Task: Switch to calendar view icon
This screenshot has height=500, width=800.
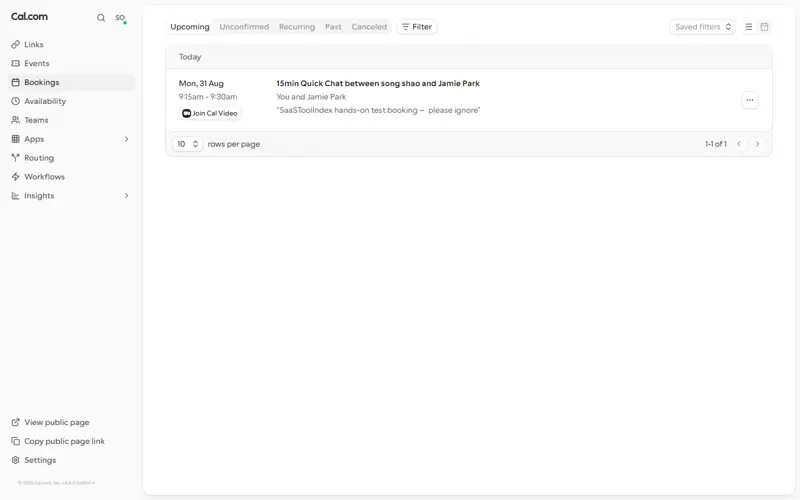Action: point(764,27)
